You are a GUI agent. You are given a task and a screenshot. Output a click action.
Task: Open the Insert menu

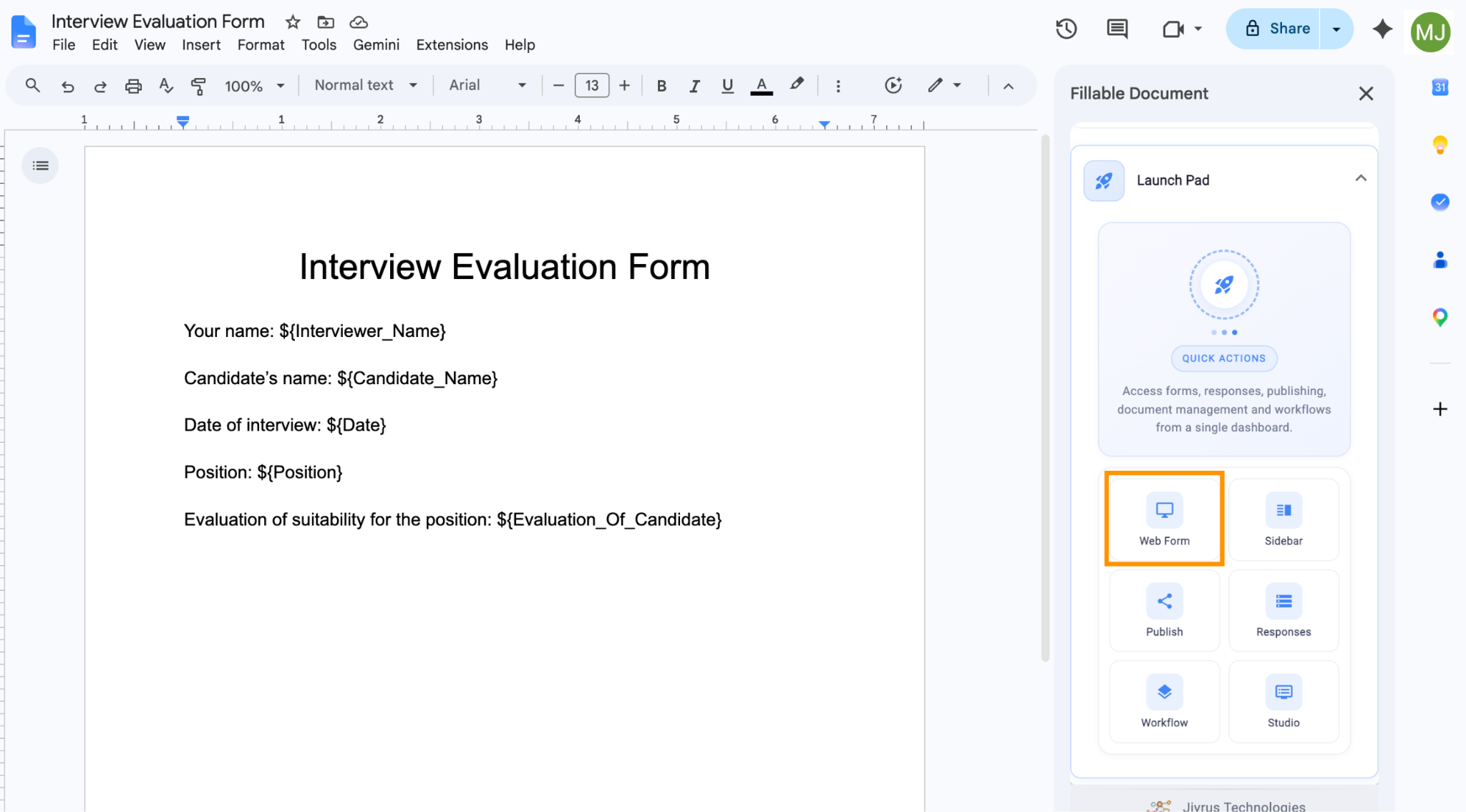201,45
